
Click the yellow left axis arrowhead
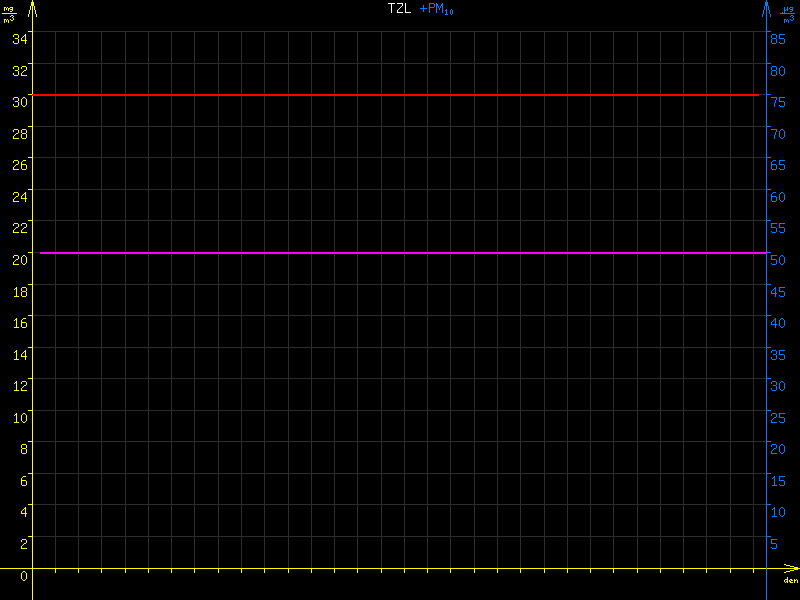click(x=33, y=8)
